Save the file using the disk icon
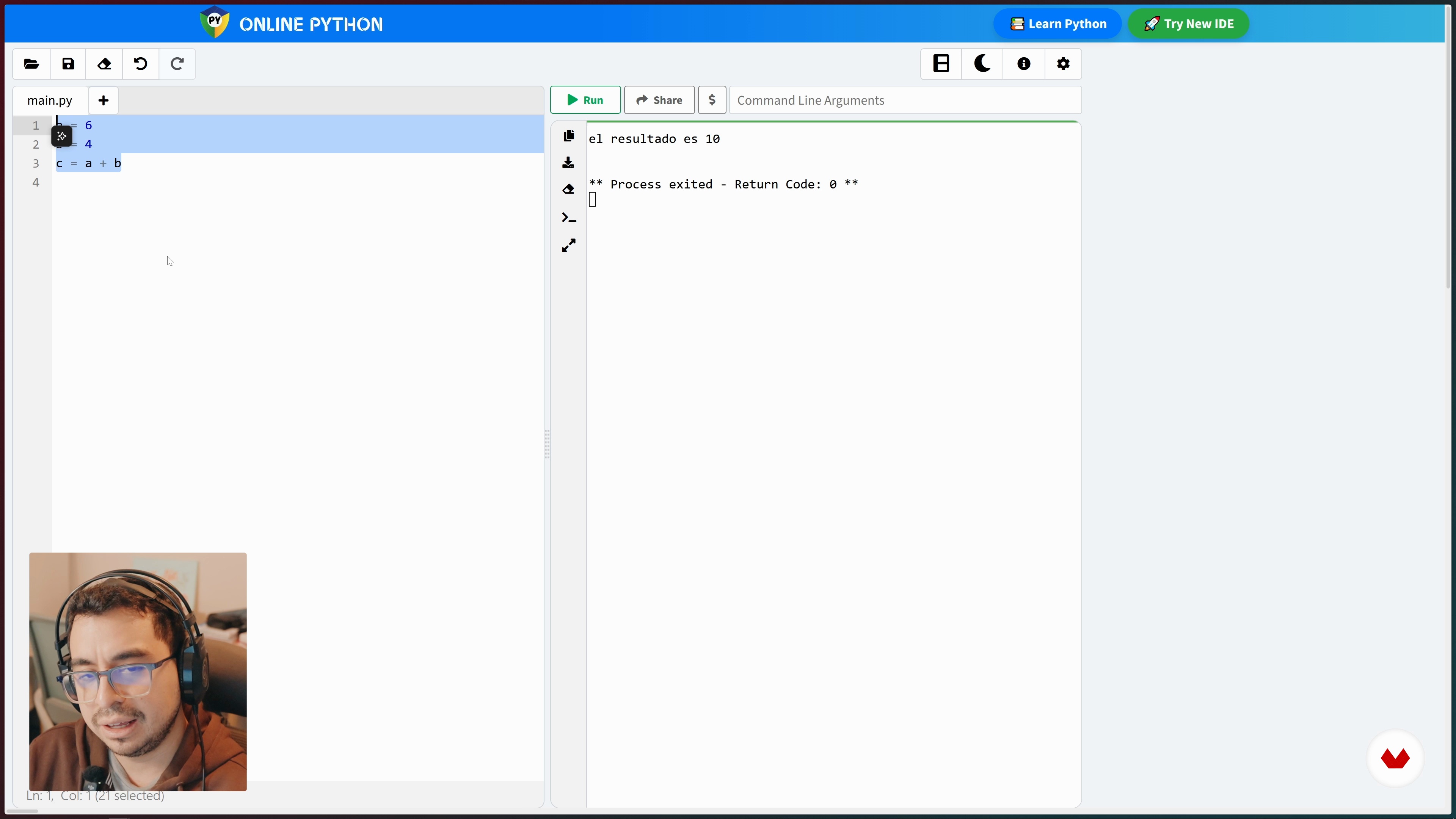The width and height of the screenshot is (1456, 819). point(68,64)
